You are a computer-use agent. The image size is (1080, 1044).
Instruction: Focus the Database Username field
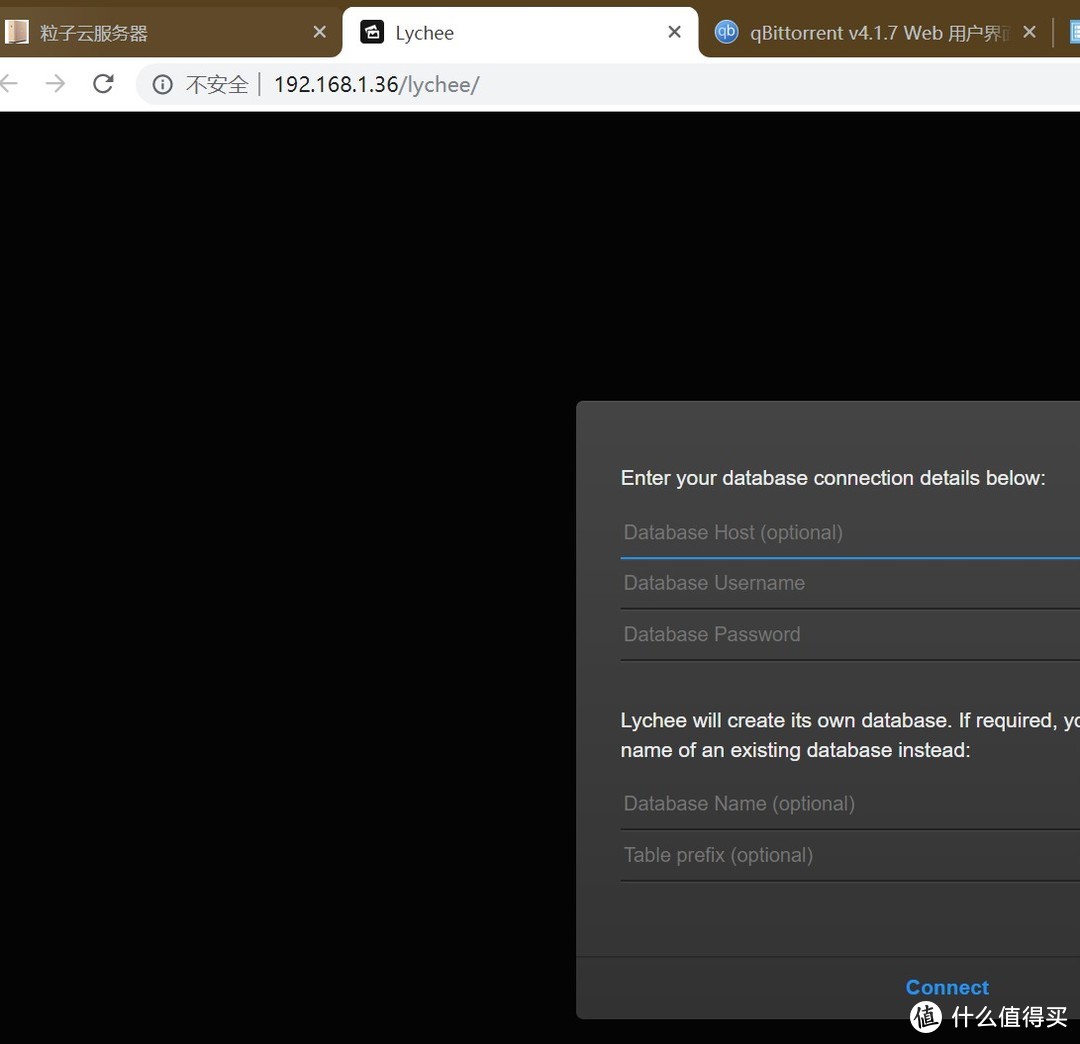tap(850, 583)
